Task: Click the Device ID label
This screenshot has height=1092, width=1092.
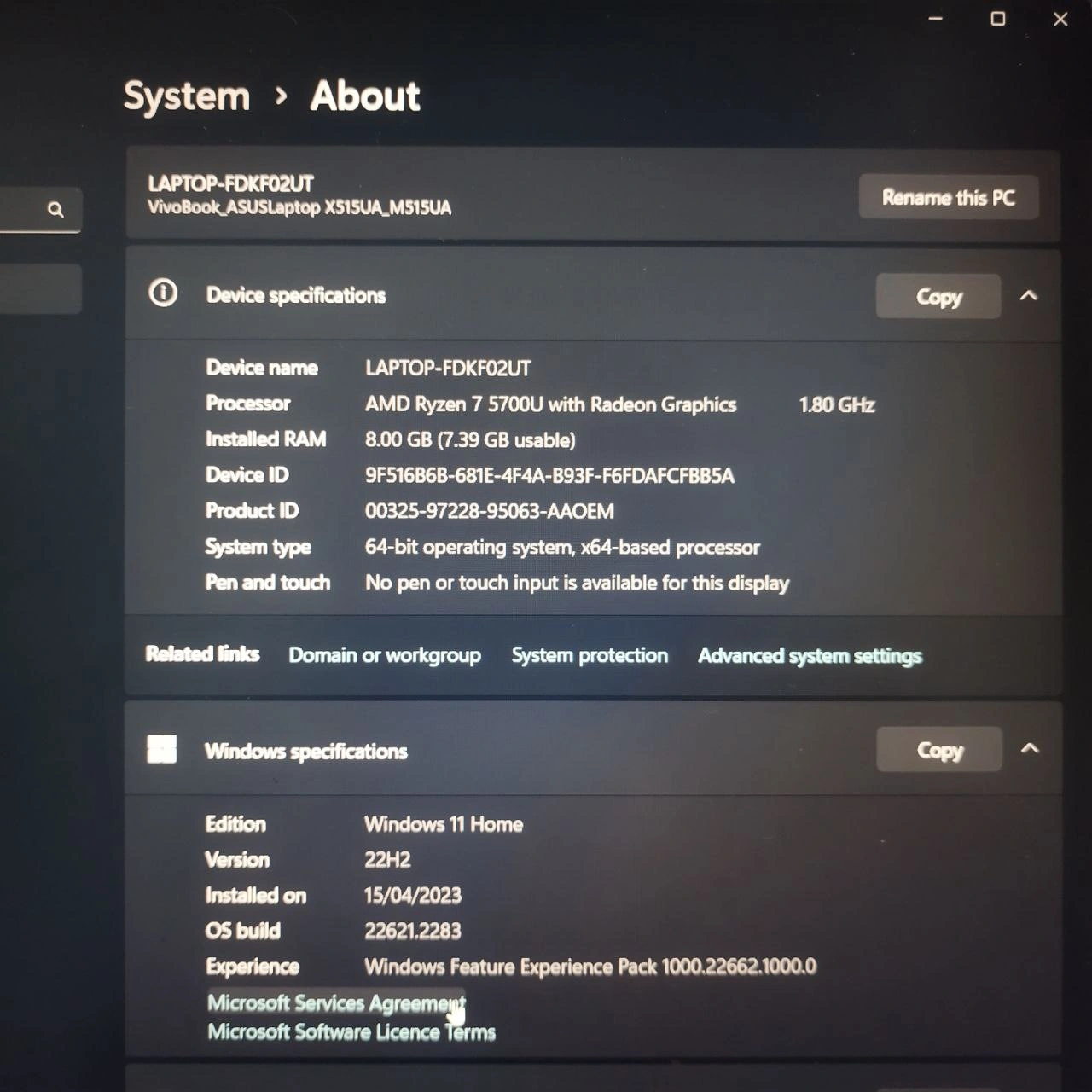Action: [247, 474]
